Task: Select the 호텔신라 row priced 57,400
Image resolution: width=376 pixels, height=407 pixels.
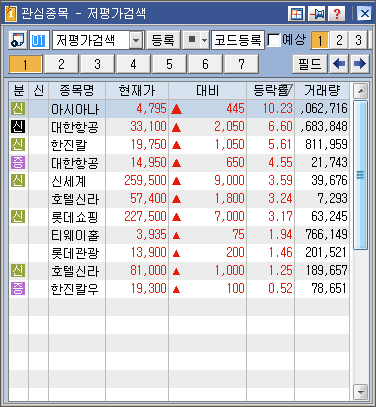Action: point(179,199)
